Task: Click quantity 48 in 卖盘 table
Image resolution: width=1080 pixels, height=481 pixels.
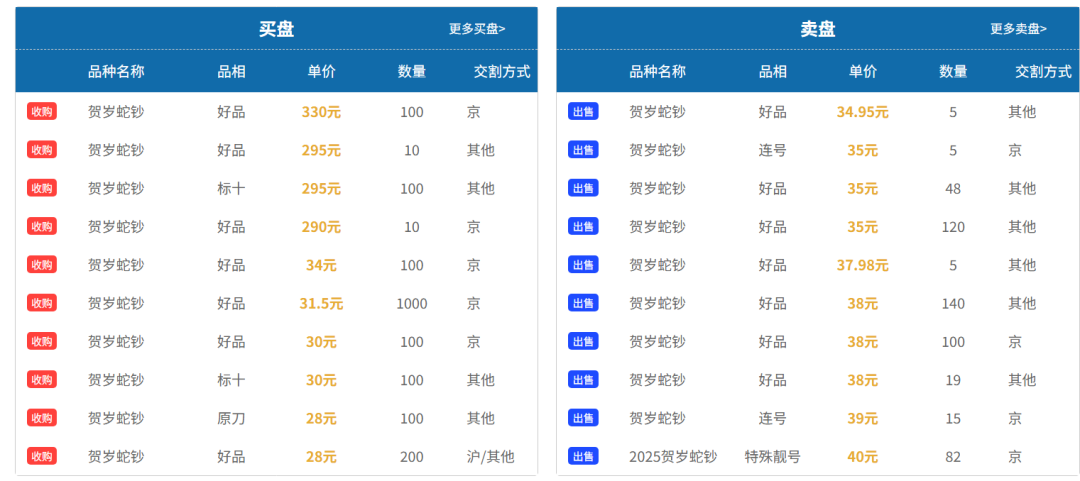Action: coord(953,188)
